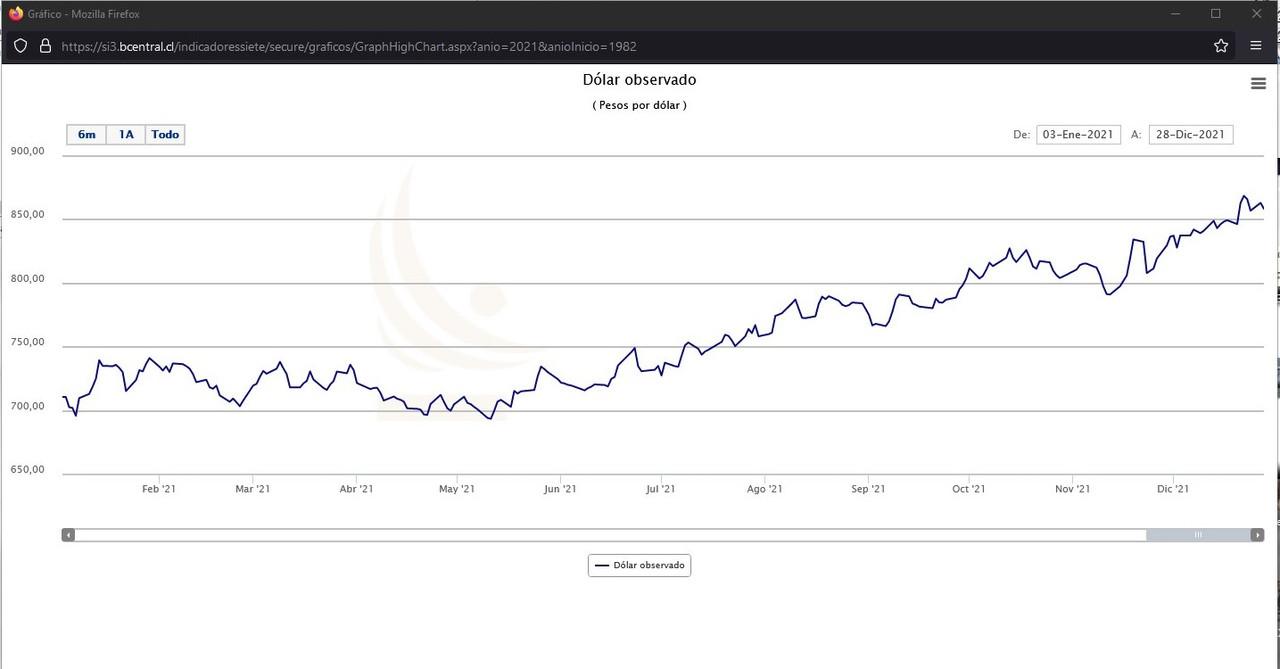Screen dimensions: 1280x669
Task: Close the Firefox window
Action: coord(1257,13)
